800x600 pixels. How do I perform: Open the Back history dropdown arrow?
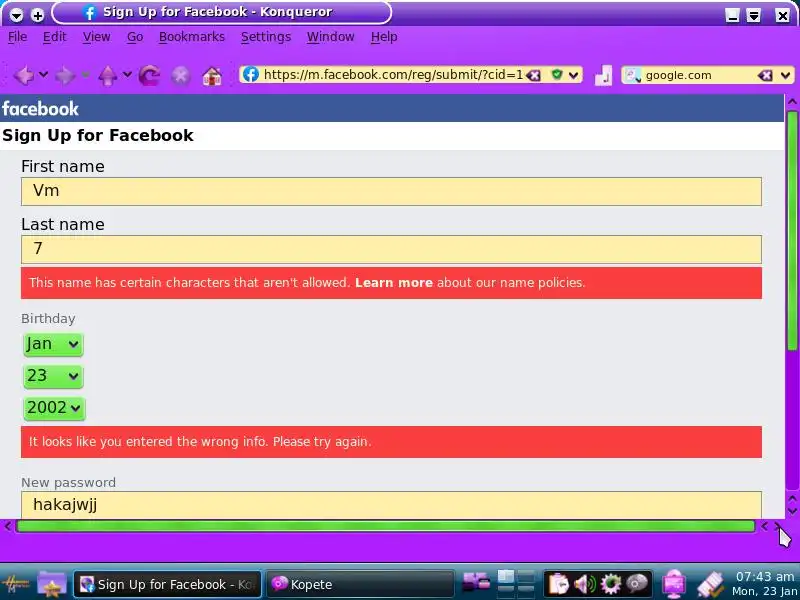click(43, 75)
